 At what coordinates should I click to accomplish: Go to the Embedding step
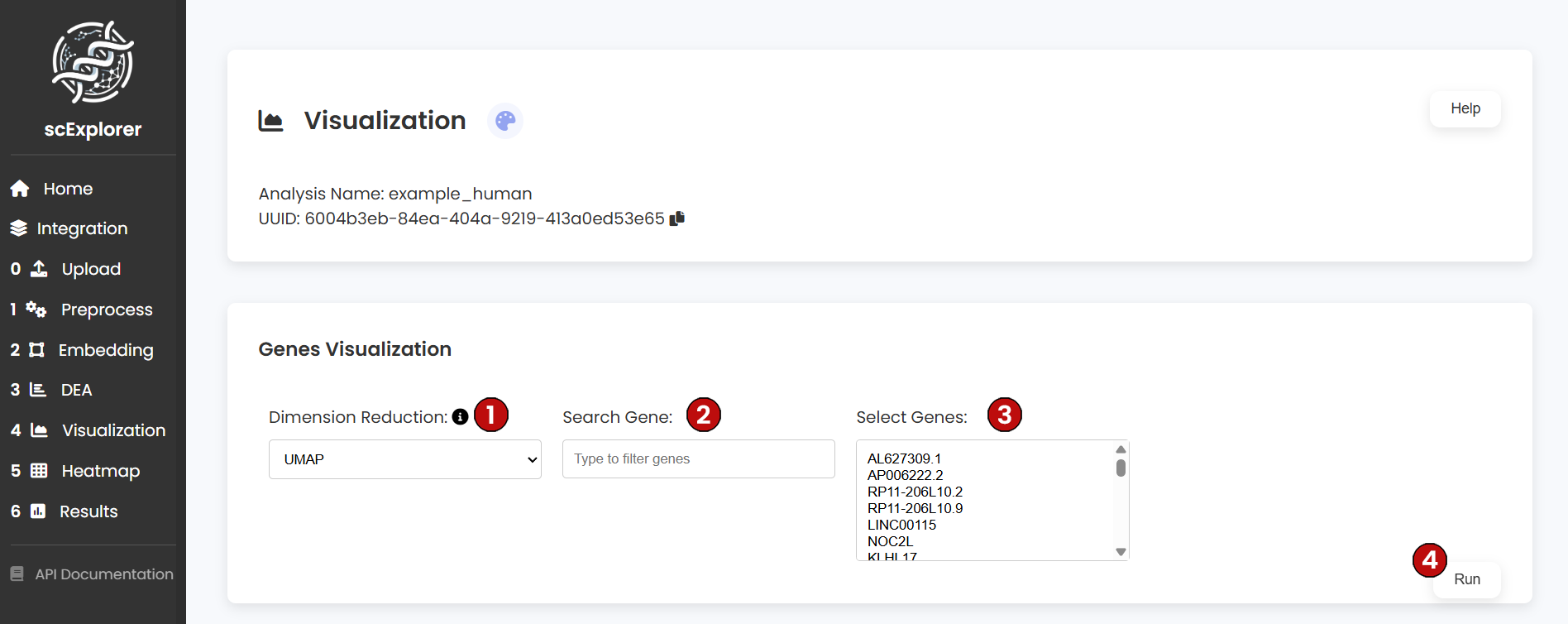[105, 350]
